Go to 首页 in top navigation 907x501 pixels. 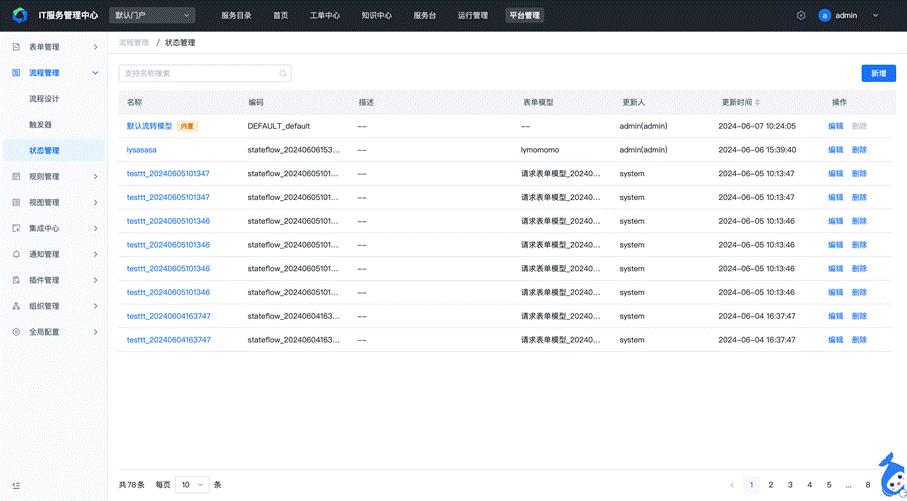[281, 16]
